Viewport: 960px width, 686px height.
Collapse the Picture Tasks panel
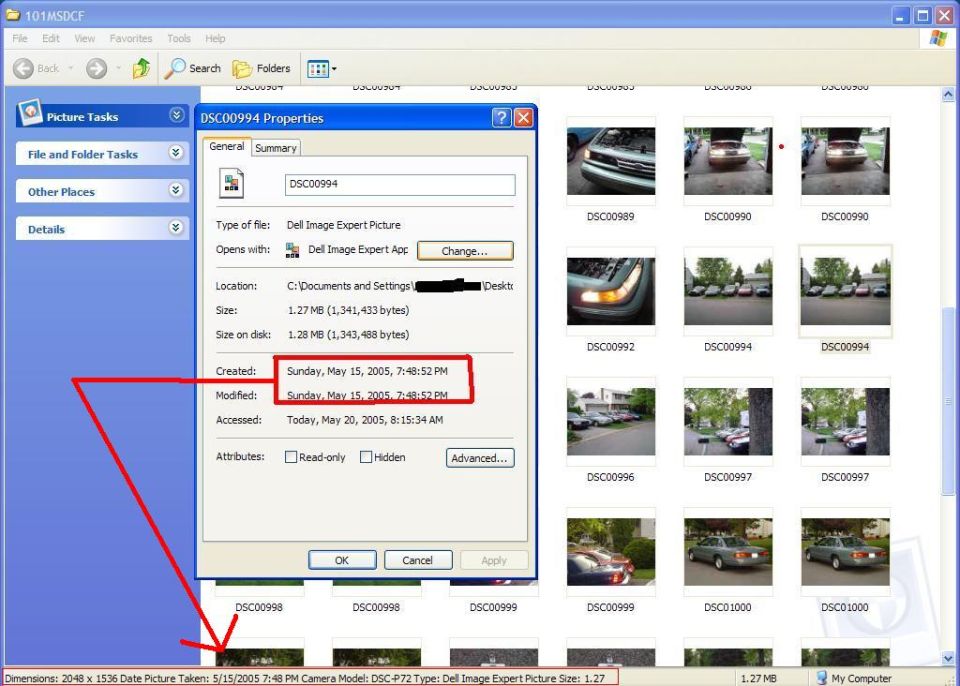176,115
